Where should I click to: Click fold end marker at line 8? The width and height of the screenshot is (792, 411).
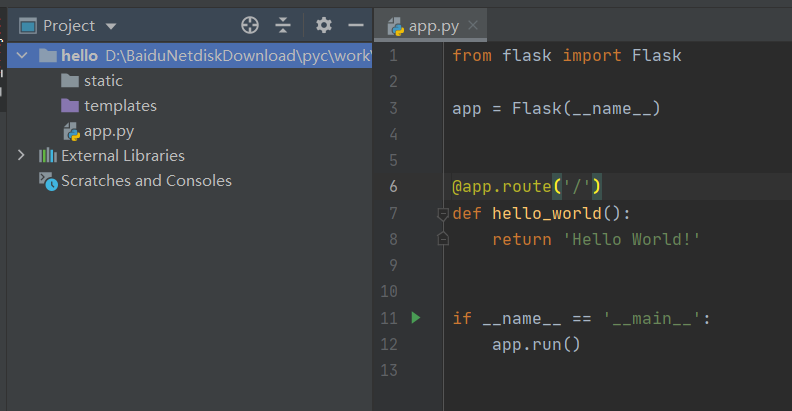click(x=443, y=239)
